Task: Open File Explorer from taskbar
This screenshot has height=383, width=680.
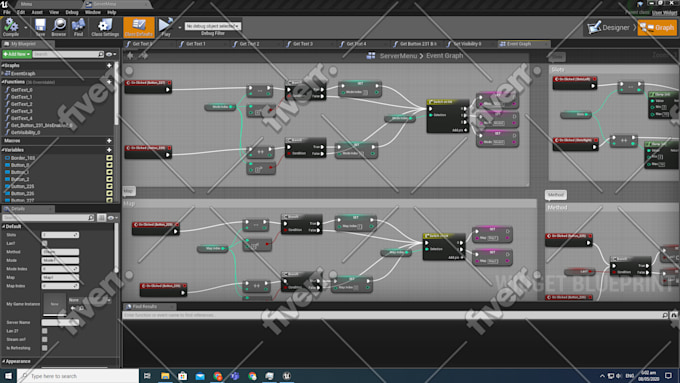Action: click(165, 376)
